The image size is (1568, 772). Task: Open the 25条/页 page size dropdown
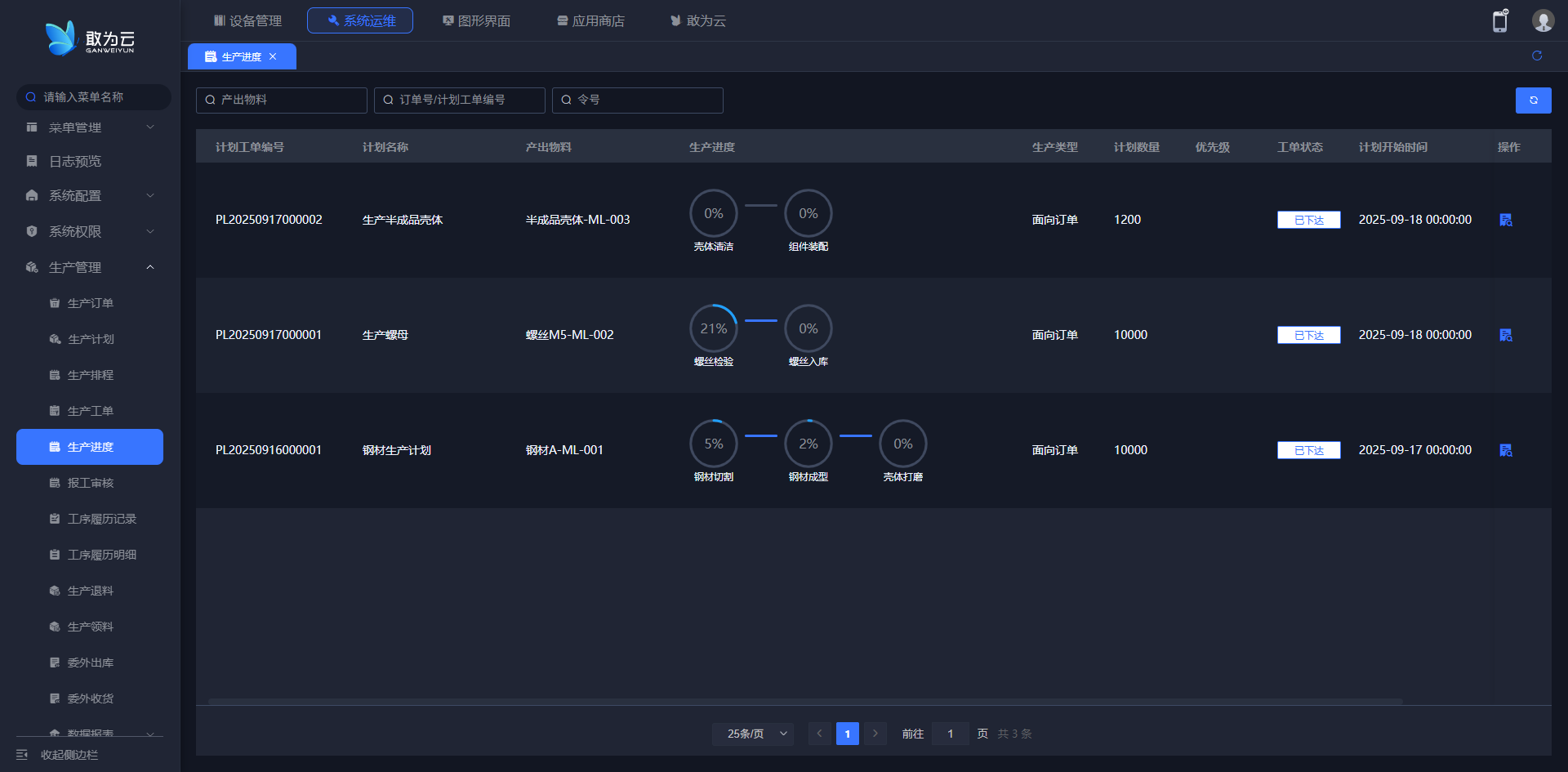pos(752,734)
